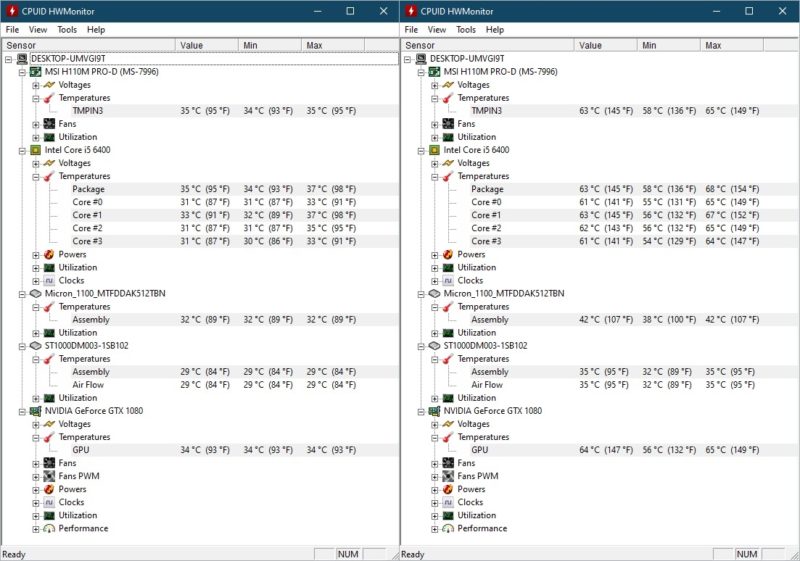Click the Value column header in right window
Image resolution: width=800 pixels, height=561 pixels.
[x=591, y=45]
